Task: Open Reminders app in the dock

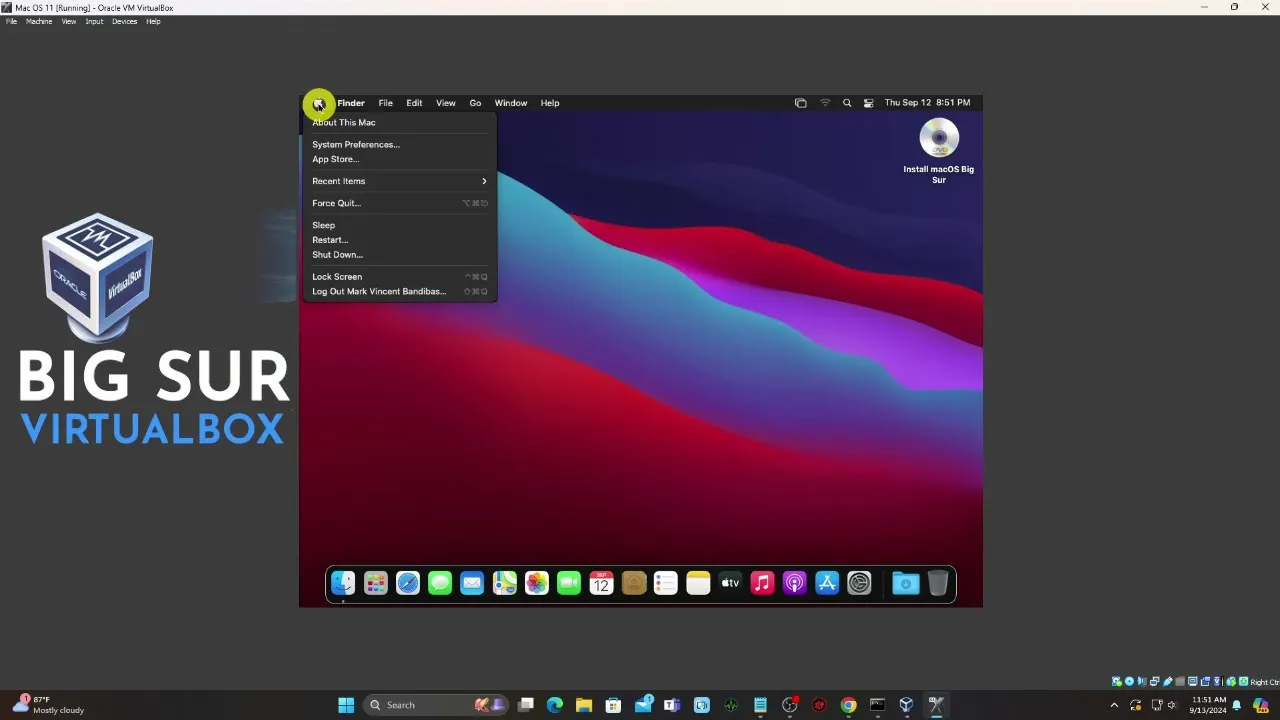Action: pos(666,583)
